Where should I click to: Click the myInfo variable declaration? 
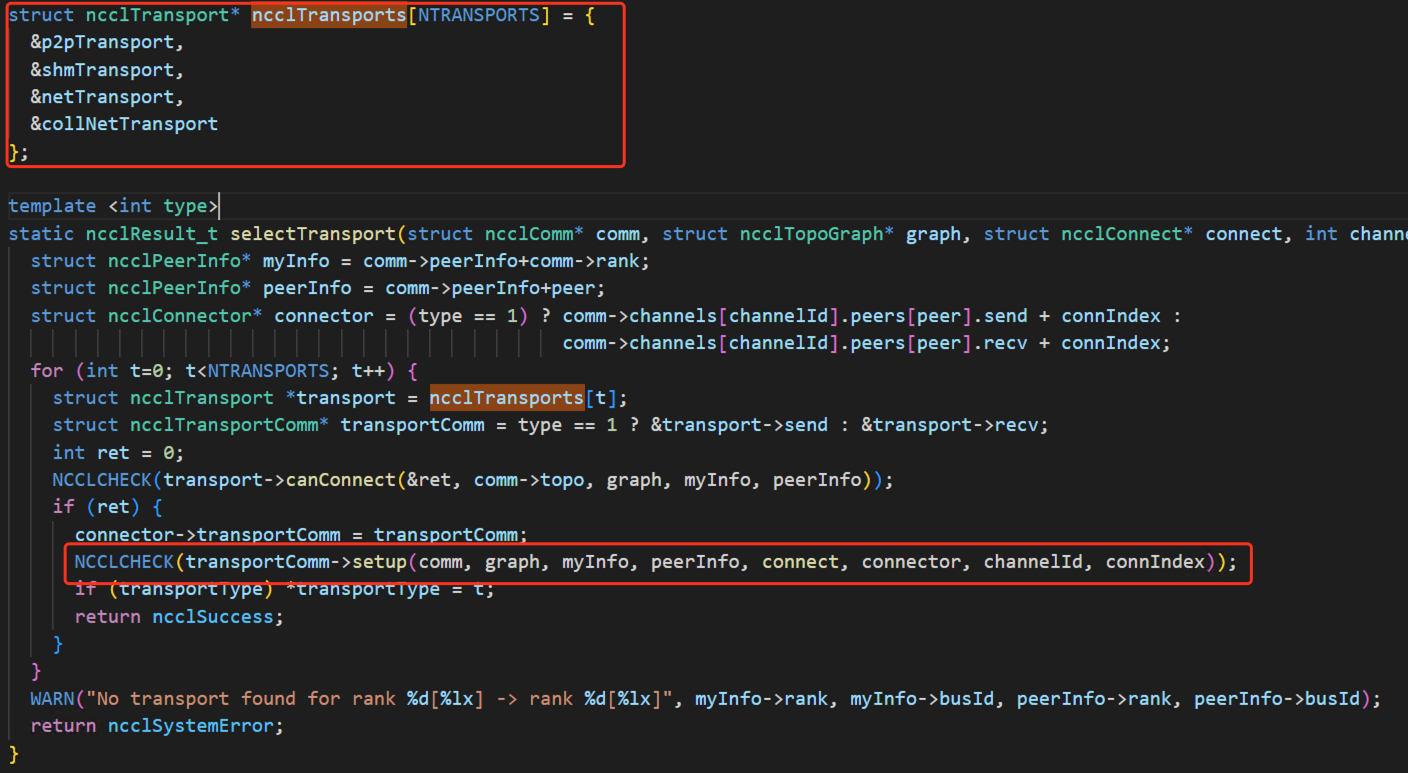295,260
